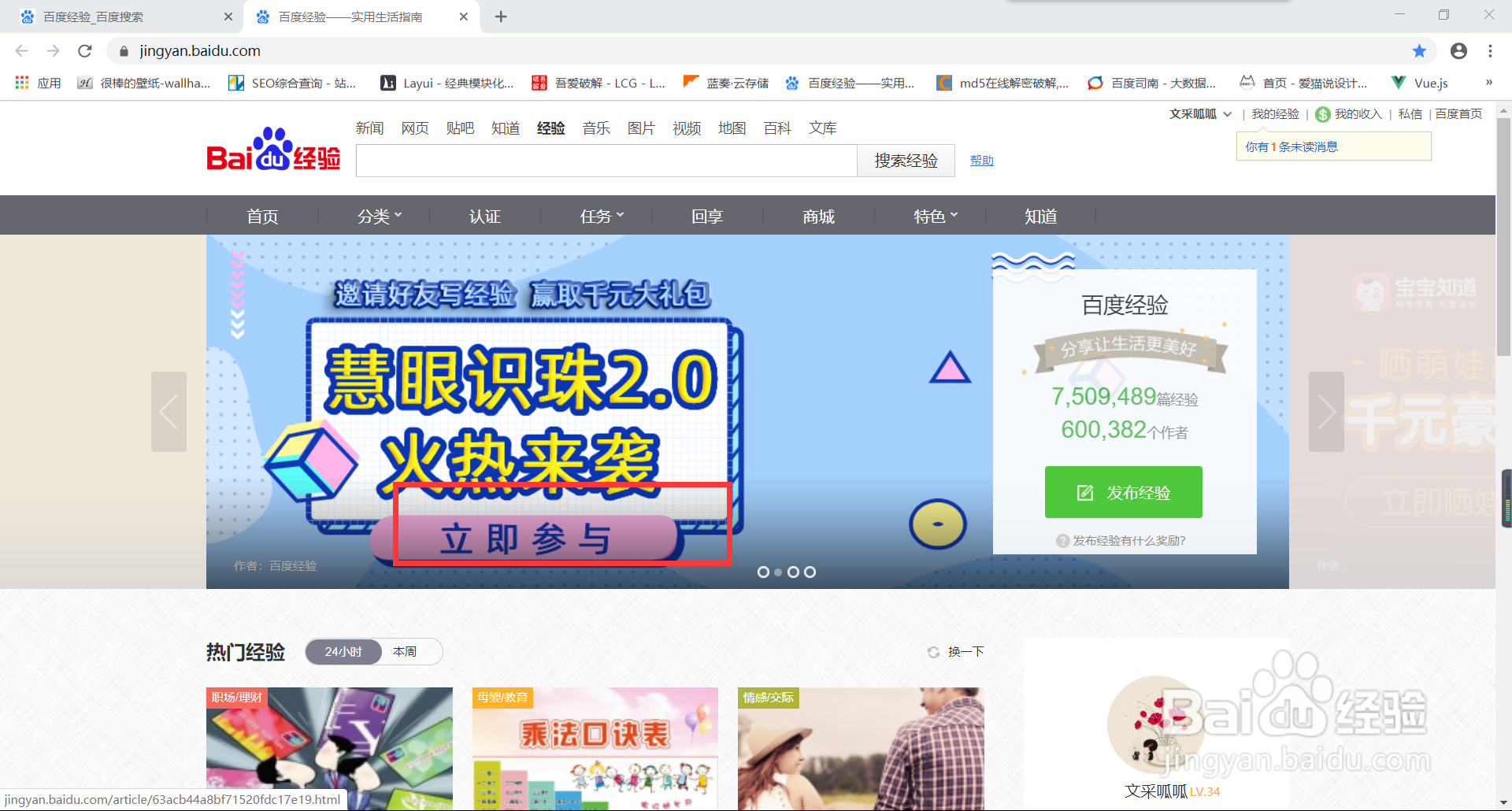Click the question mark icon about rewards
Viewport: 1512px width, 811px height.
(x=1062, y=541)
